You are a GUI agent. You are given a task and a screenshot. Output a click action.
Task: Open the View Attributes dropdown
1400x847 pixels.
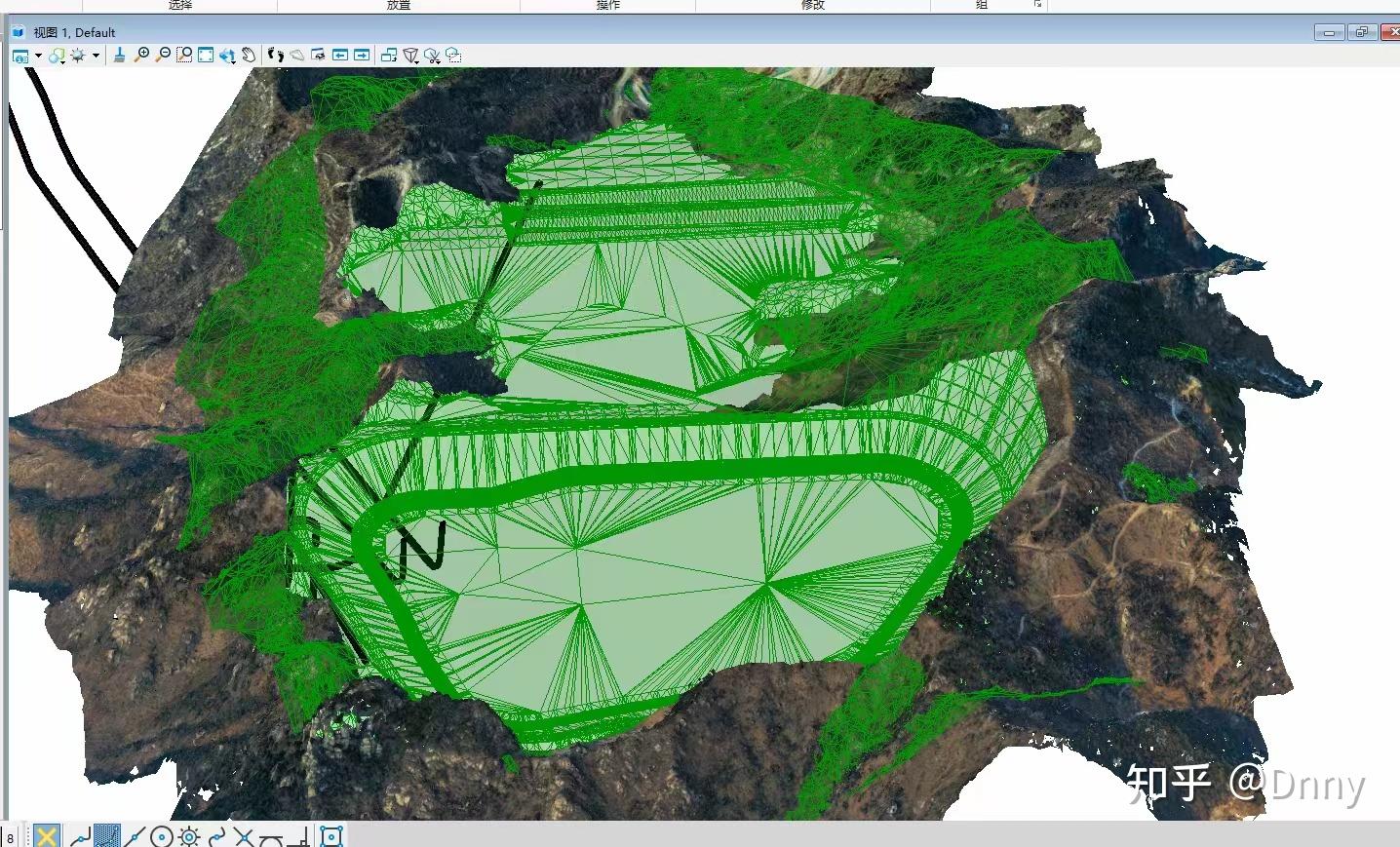point(38,56)
